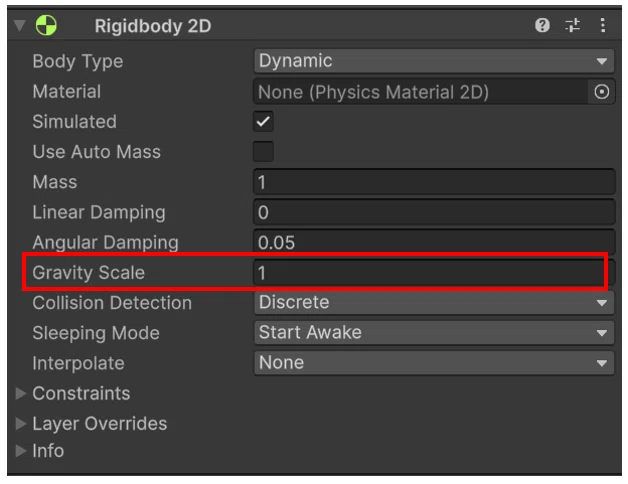
Task: Open the Body Type dropdown
Action: point(434,61)
